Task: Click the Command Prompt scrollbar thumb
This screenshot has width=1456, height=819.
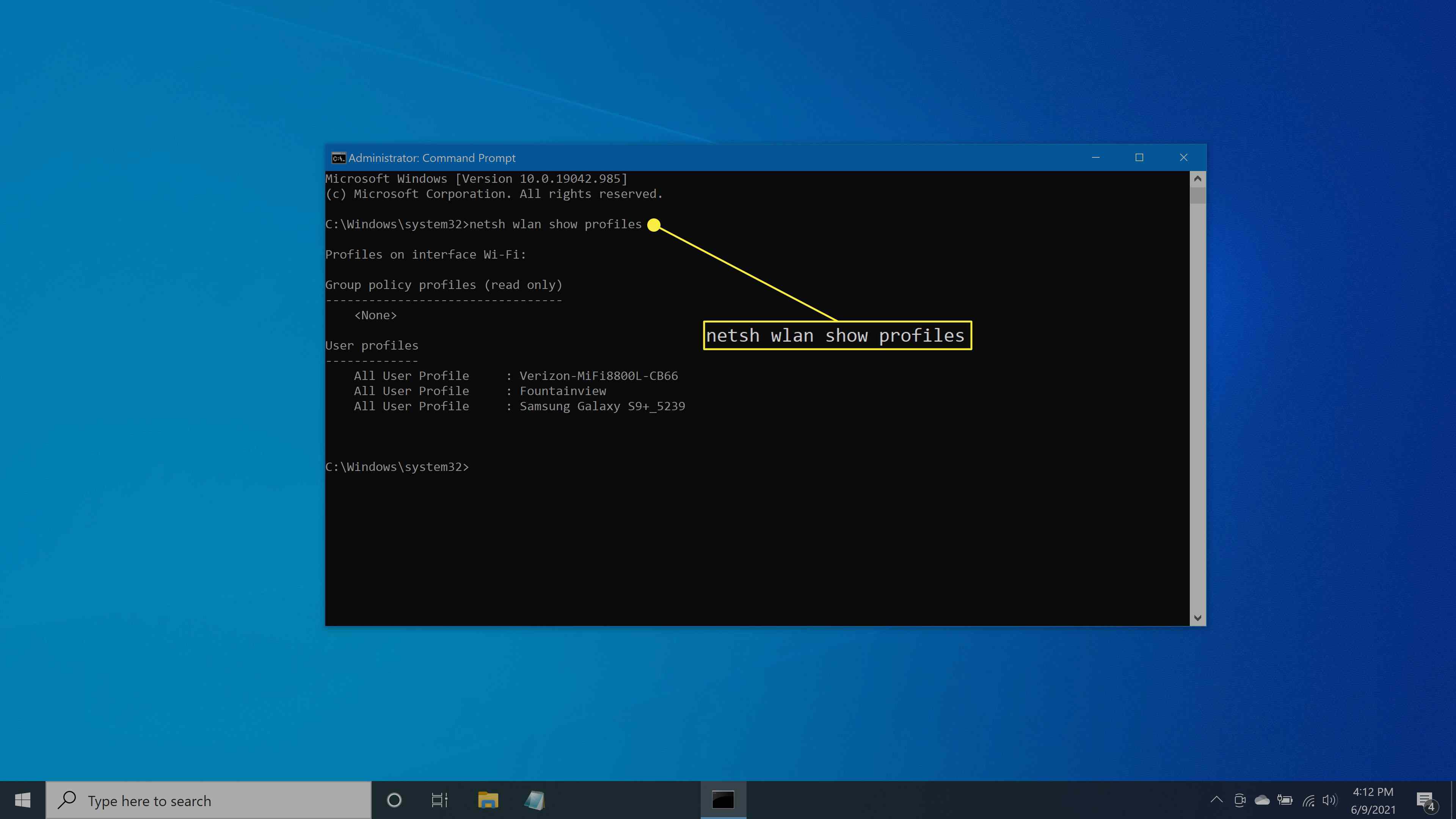Action: [1197, 195]
